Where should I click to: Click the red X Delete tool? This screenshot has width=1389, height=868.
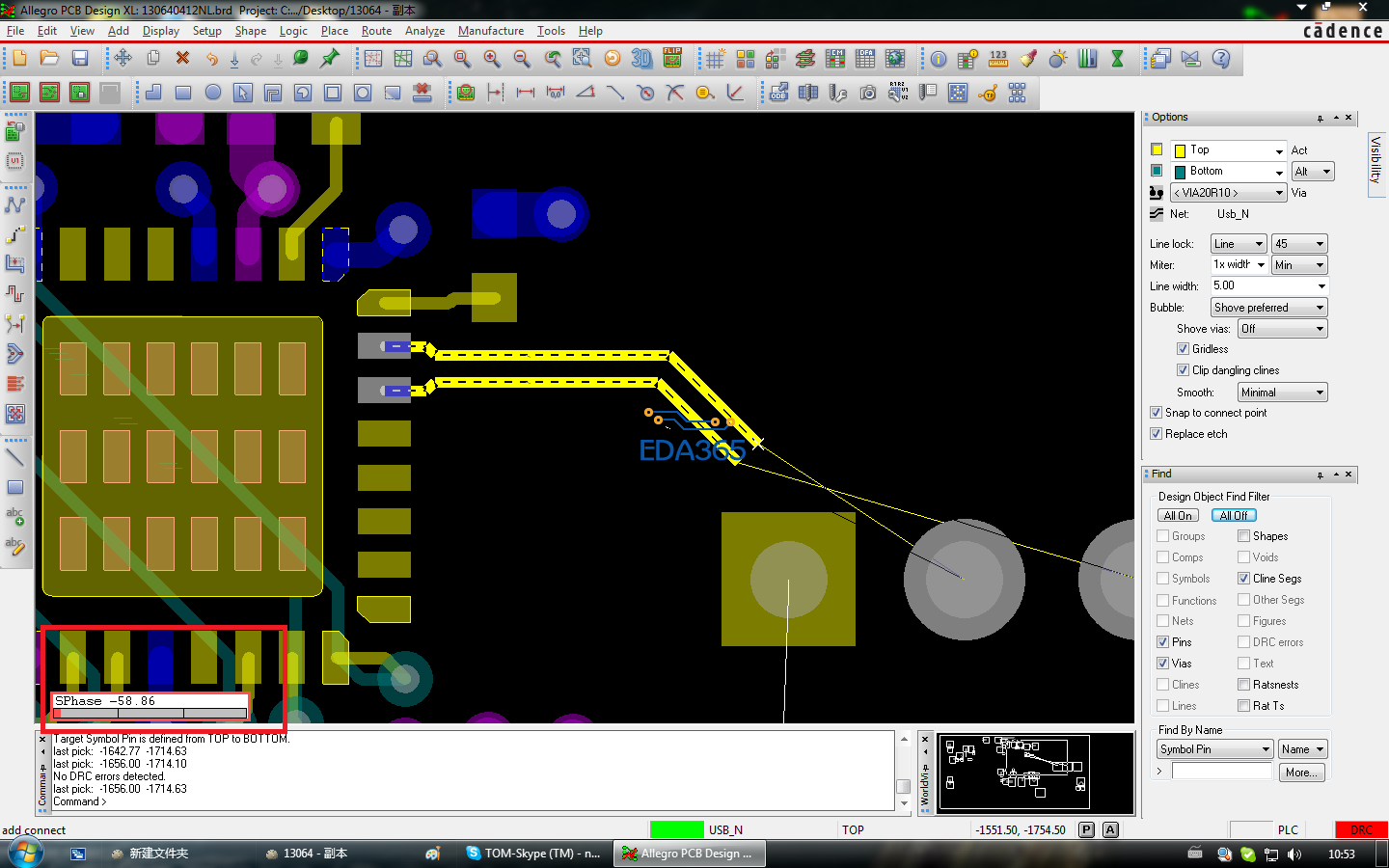pos(182,59)
